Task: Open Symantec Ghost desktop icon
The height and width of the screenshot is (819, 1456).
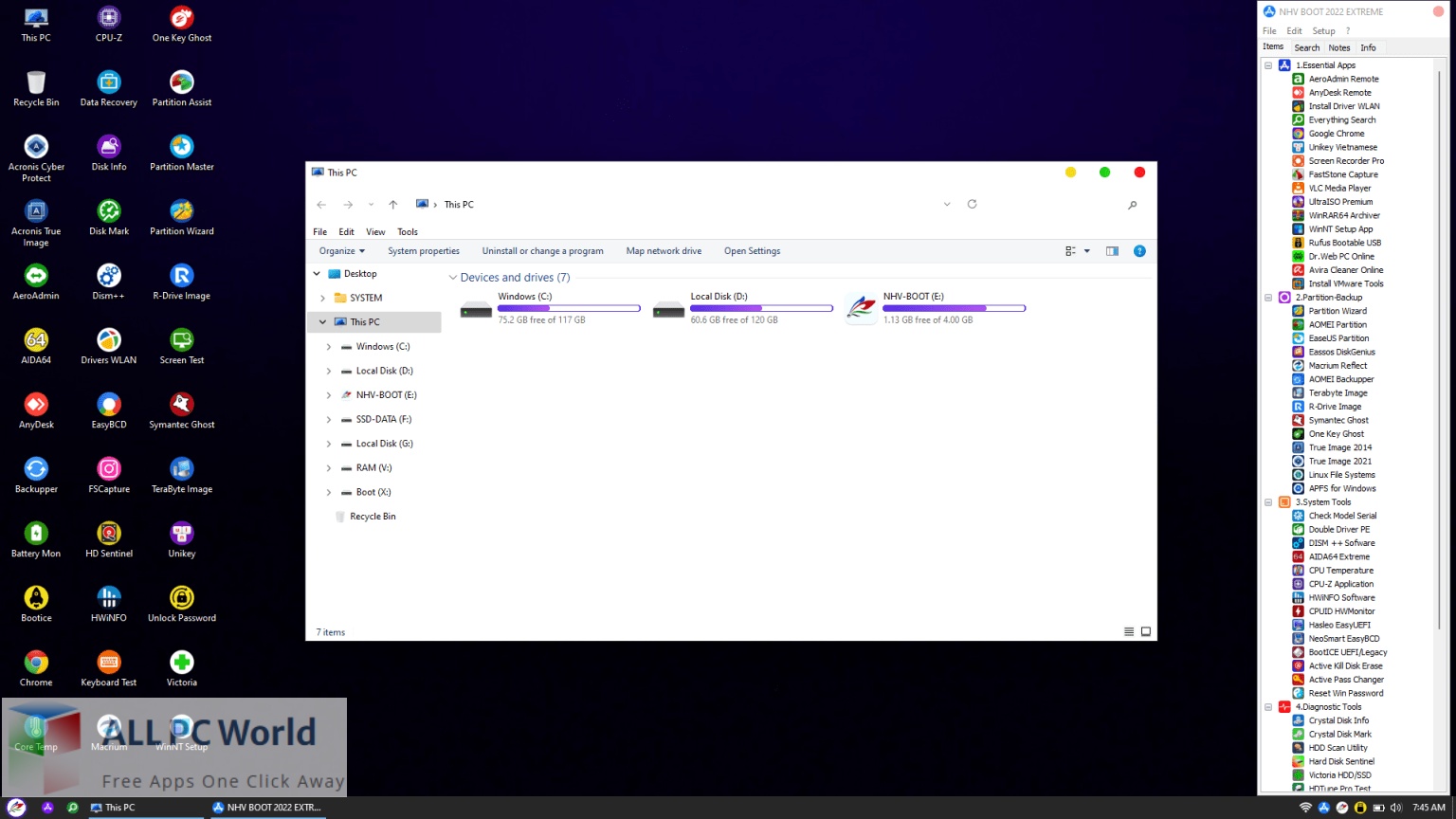Action: click(182, 411)
